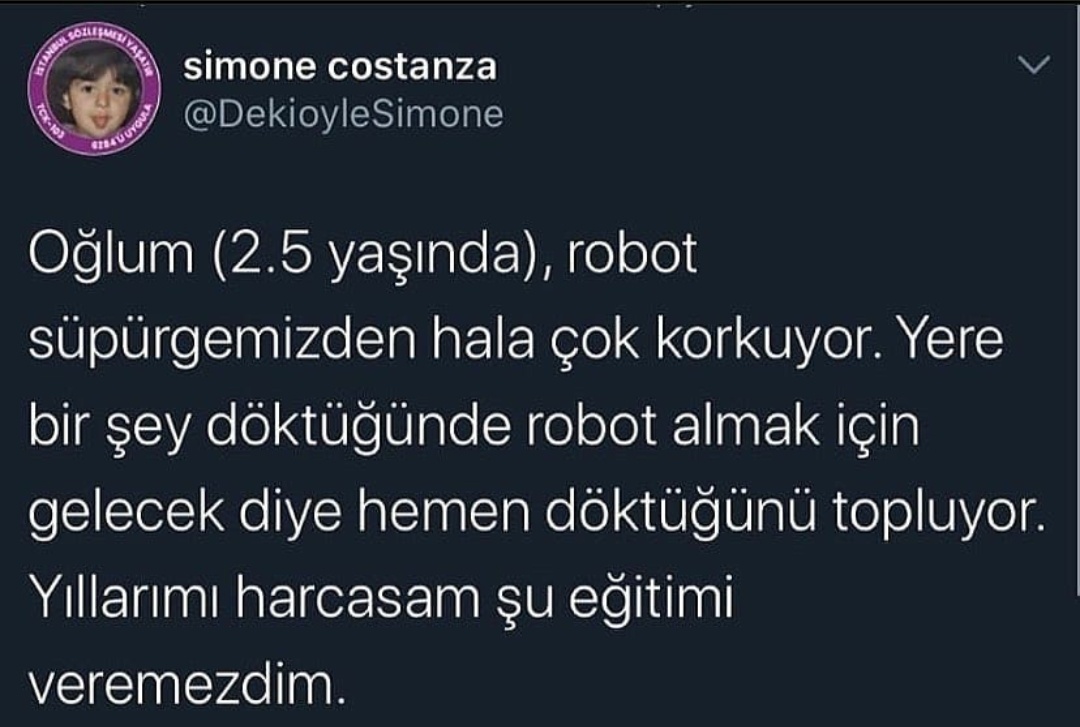Image resolution: width=1080 pixels, height=727 pixels.
Task: Click the word "harcasam"
Action: pyautogui.click(x=358, y=599)
